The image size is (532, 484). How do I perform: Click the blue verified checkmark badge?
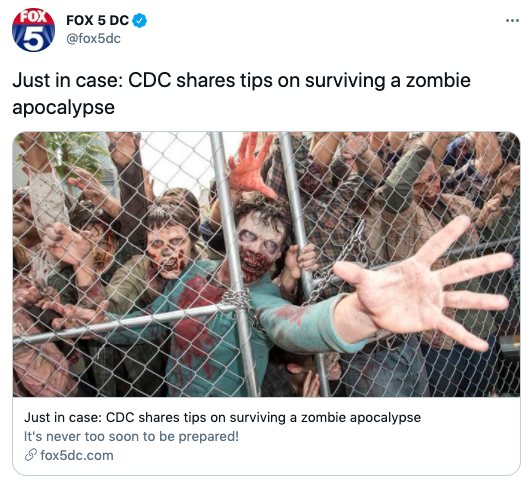pos(139,20)
